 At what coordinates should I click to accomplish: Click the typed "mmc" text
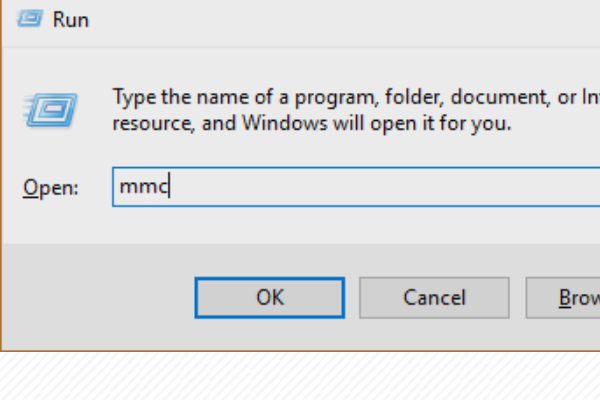143,186
